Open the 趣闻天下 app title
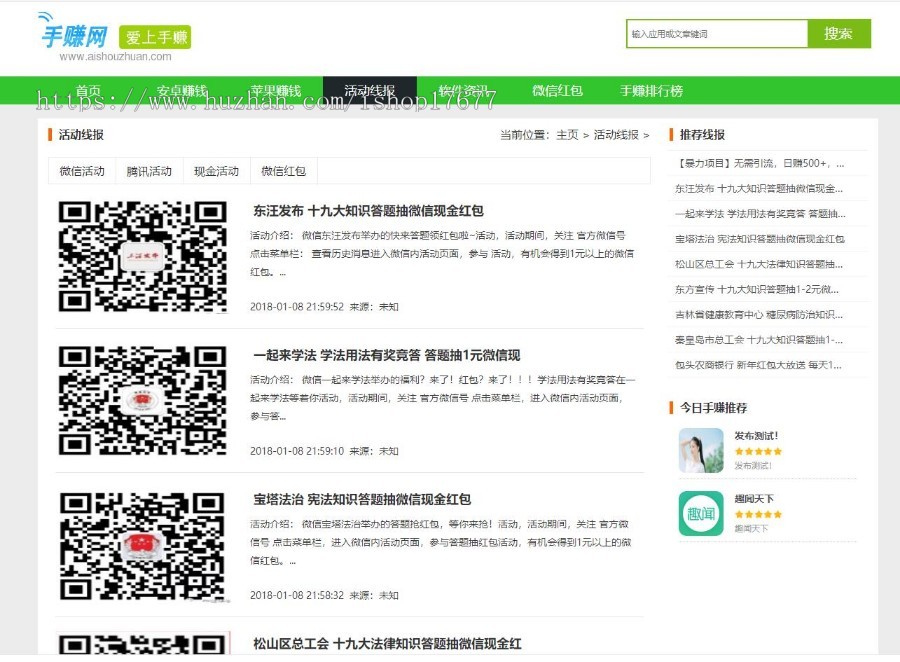Screen dimensions: 900x662 click(x=754, y=498)
